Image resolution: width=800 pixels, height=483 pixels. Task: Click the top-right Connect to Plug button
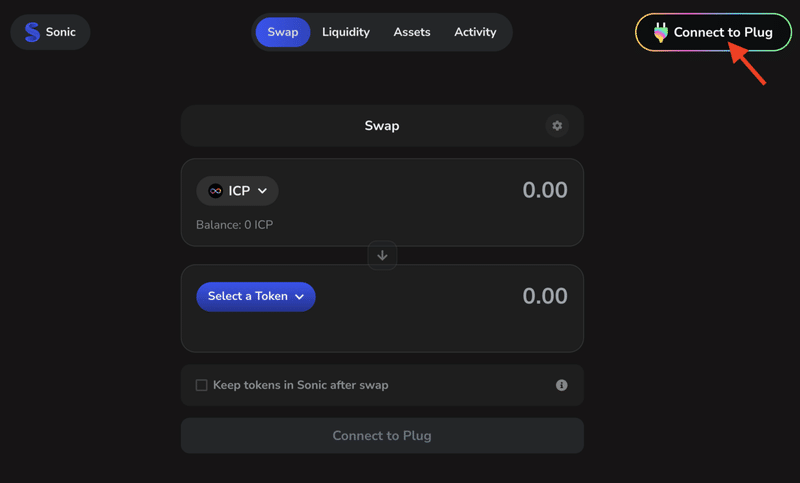click(x=713, y=32)
